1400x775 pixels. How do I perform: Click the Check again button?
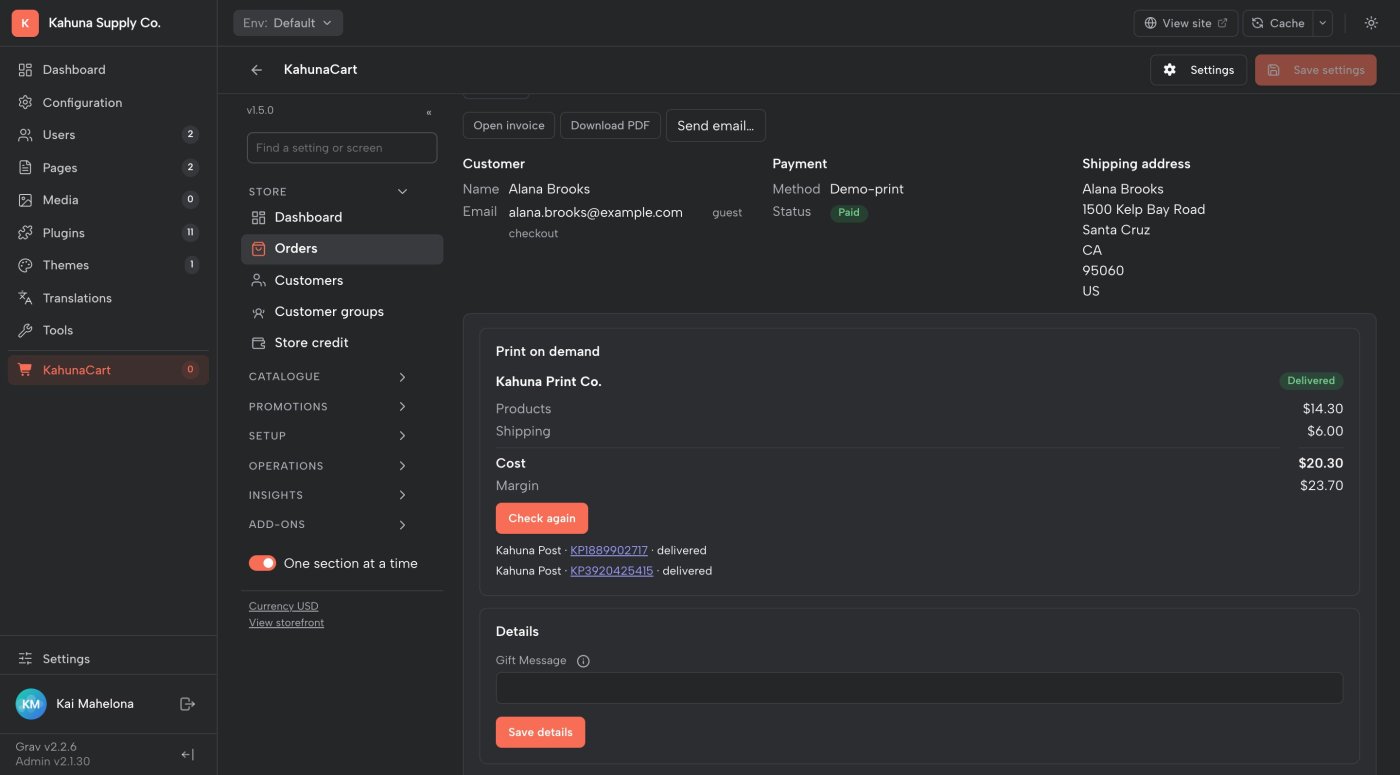pos(542,518)
